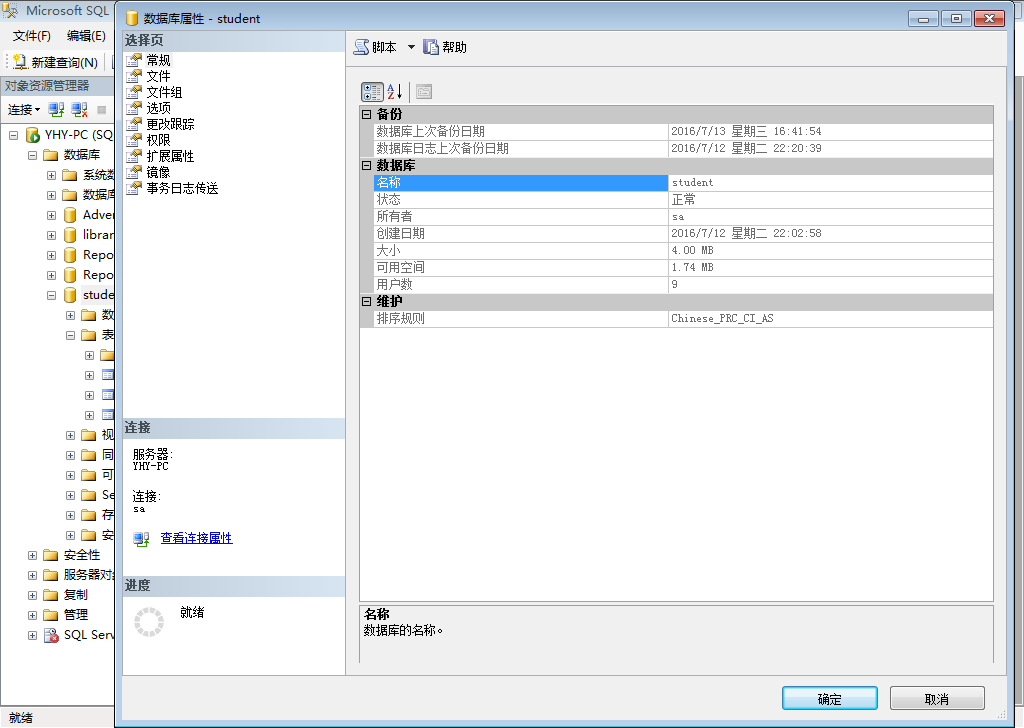Select the 文件组 page
This screenshot has width=1024, height=728.
pyautogui.click(x=164, y=92)
